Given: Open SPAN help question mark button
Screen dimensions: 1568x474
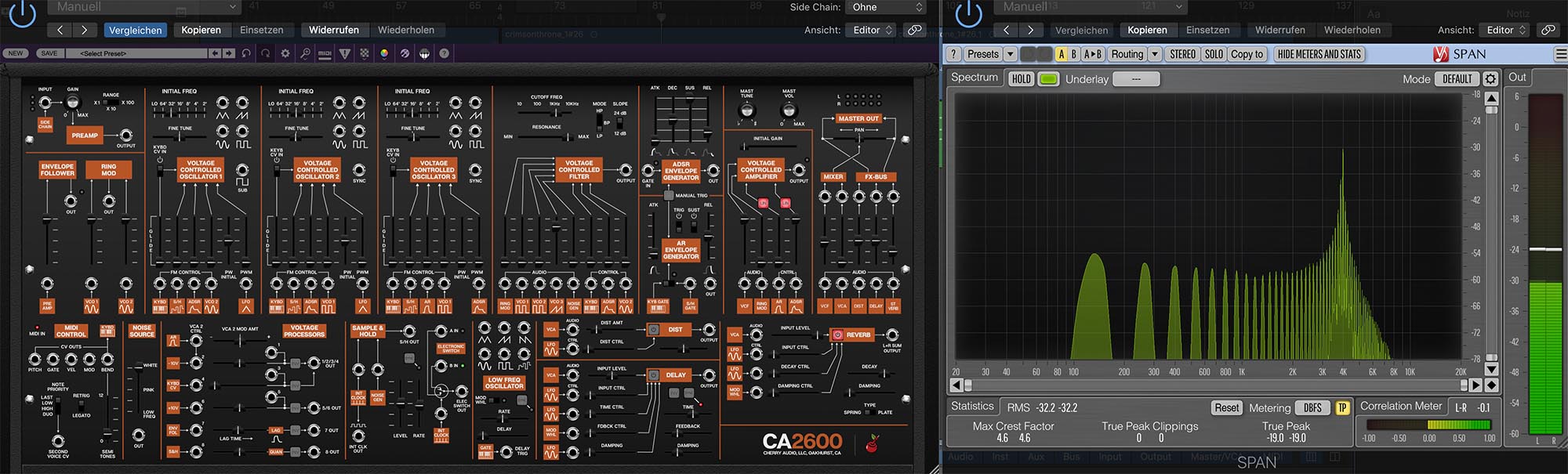Looking at the screenshot, I should point(953,54).
